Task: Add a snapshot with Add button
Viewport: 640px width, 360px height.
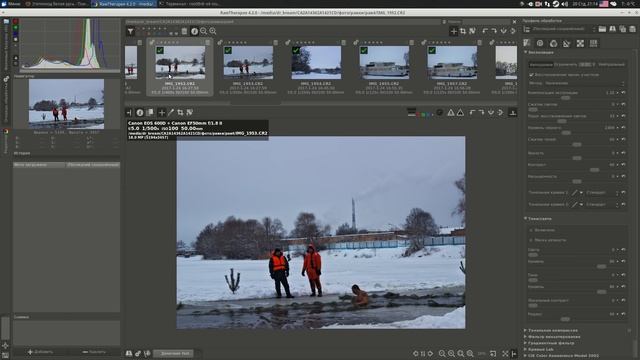Action: tap(40, 352)
